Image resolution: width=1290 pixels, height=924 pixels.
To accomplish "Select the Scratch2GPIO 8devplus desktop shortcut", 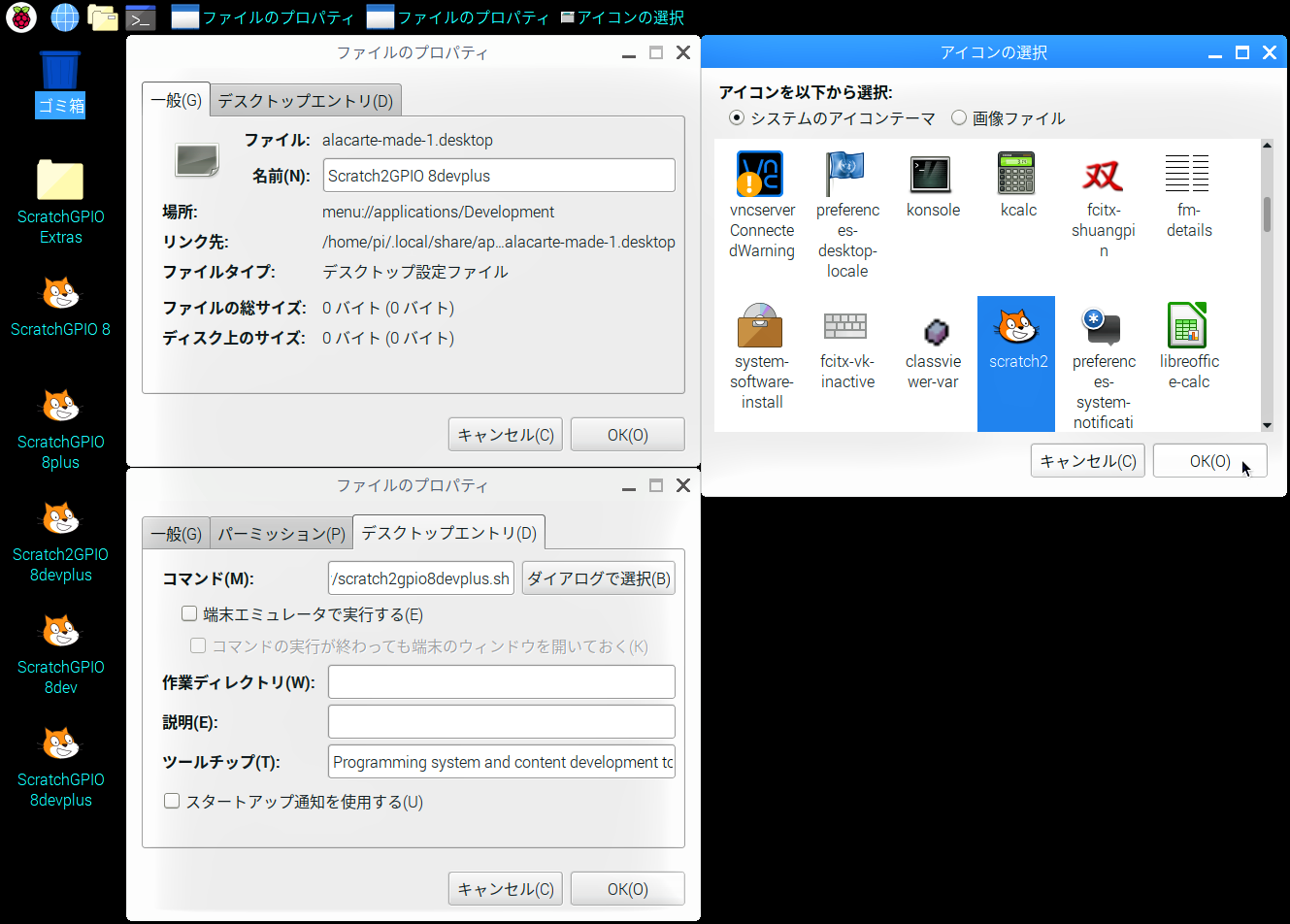I will click(60, 542).
